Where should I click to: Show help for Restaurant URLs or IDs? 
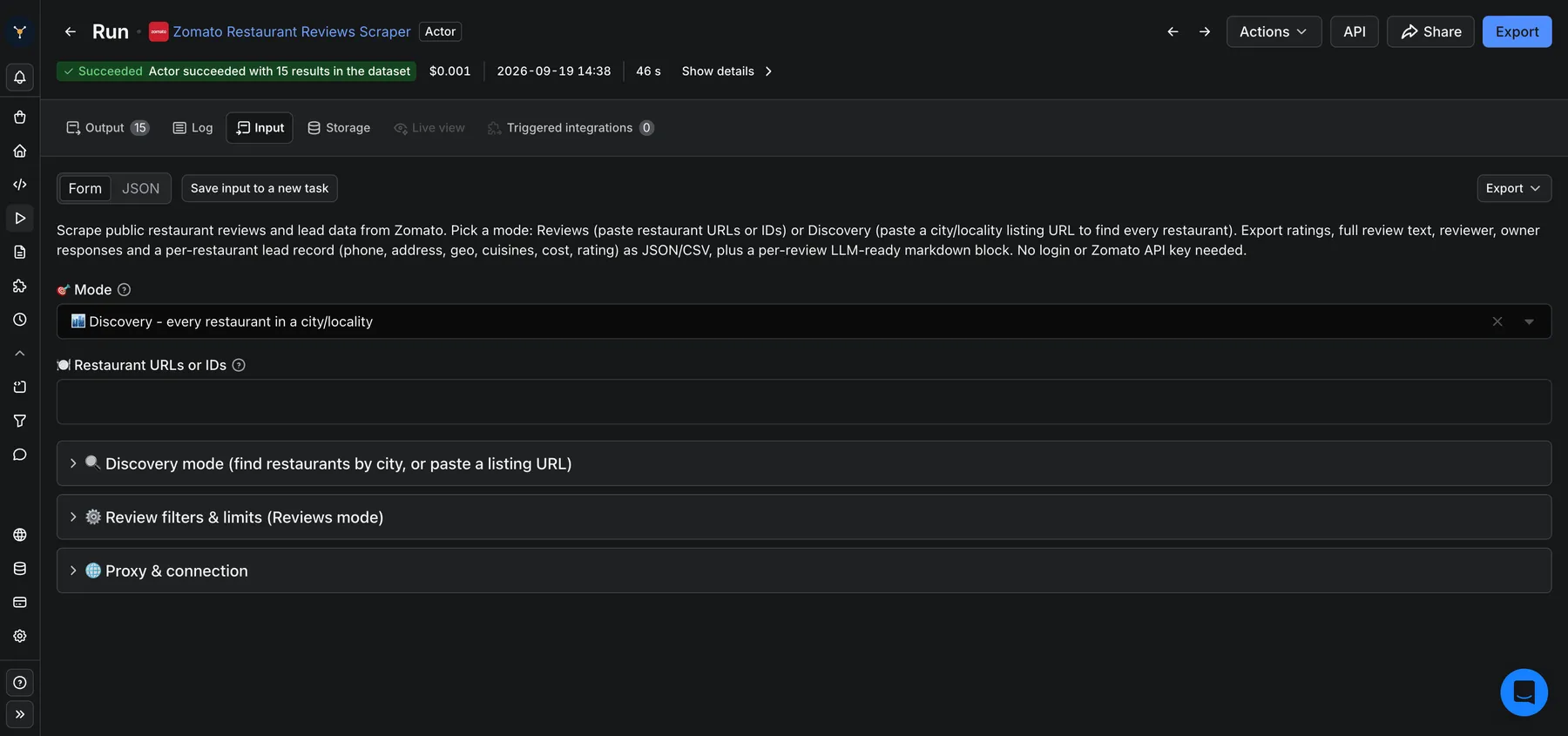[x=239, y=366]
